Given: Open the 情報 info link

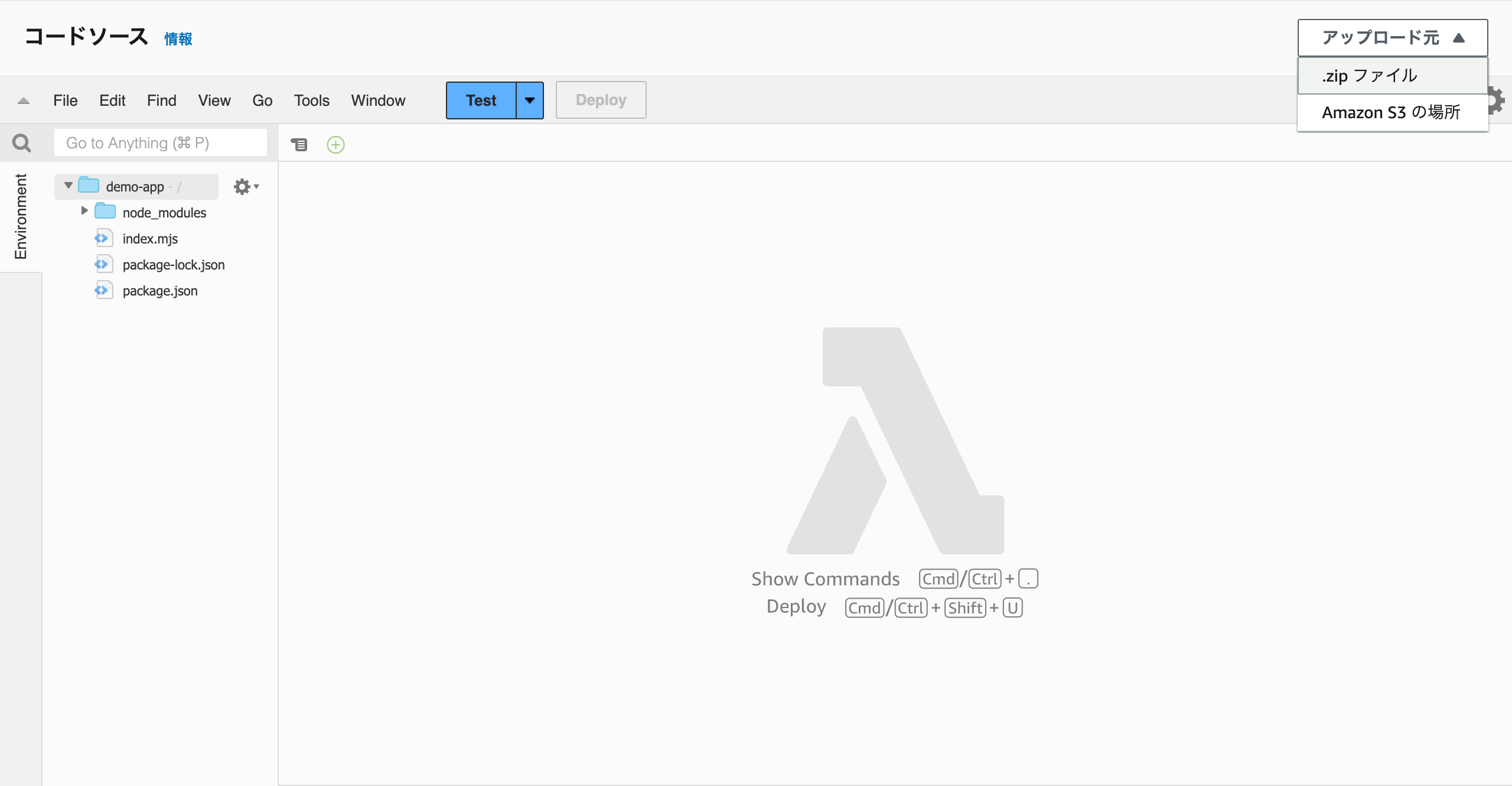Looking at the screenshot, I should (x=178, y=39).
